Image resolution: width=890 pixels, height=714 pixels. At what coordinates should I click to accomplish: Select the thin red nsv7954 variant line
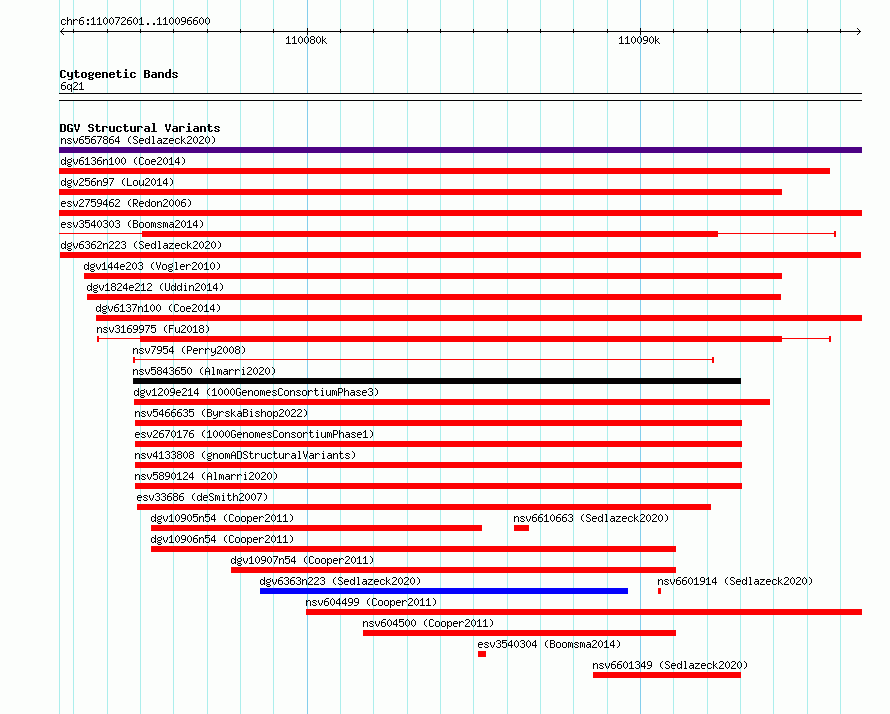[x=423, y=360]
